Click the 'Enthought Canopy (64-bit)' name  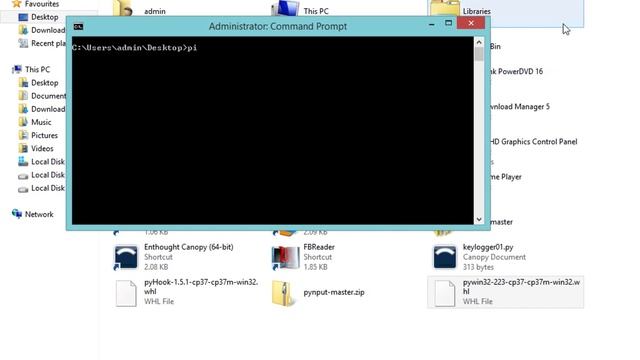(189, 247)
